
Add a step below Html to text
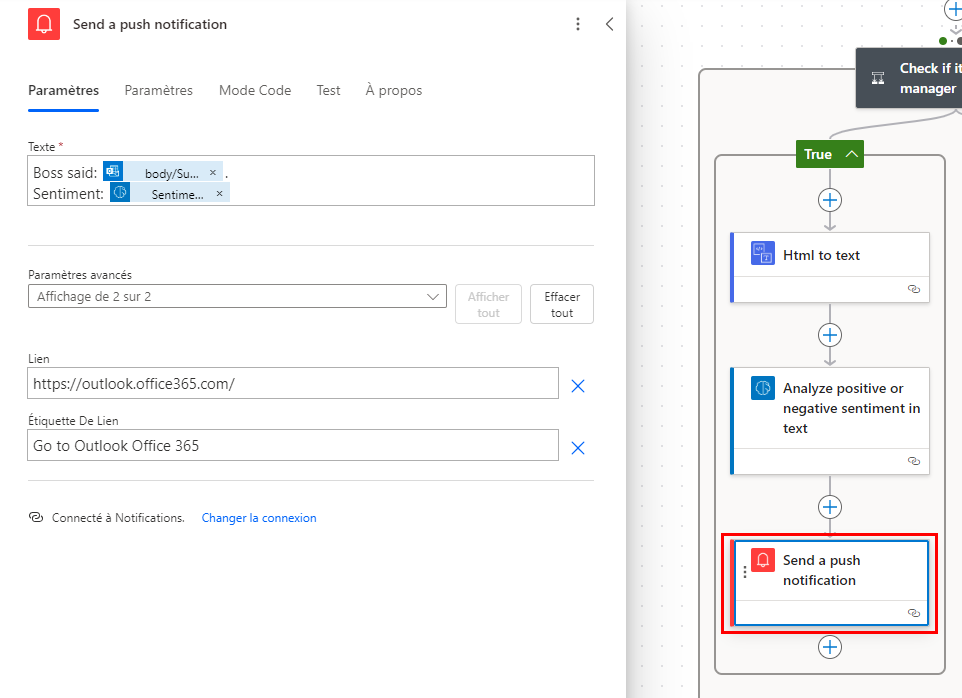pos(829,335)
